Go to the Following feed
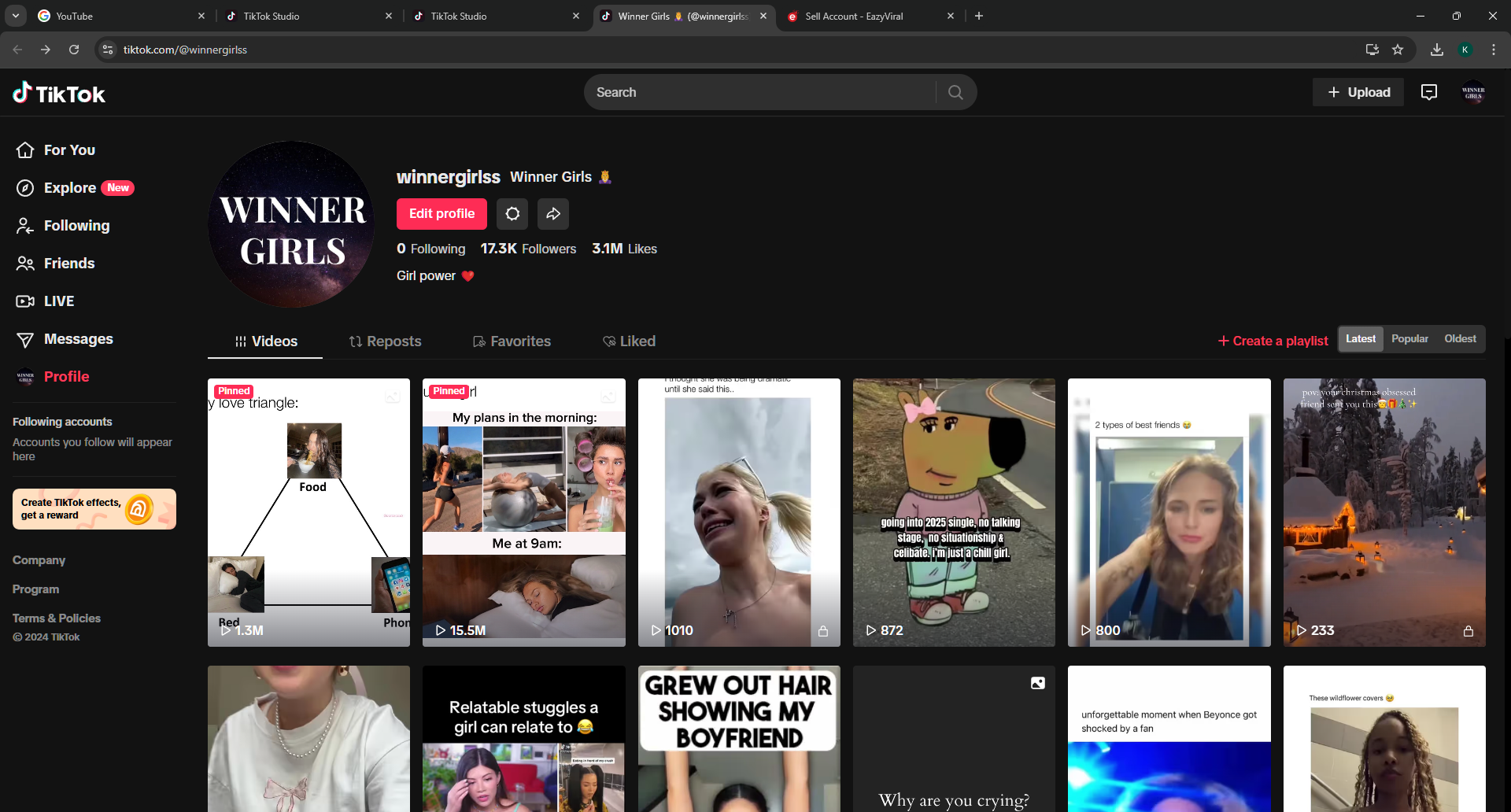This screenshot has height=812, width=1511. [63, 226]
